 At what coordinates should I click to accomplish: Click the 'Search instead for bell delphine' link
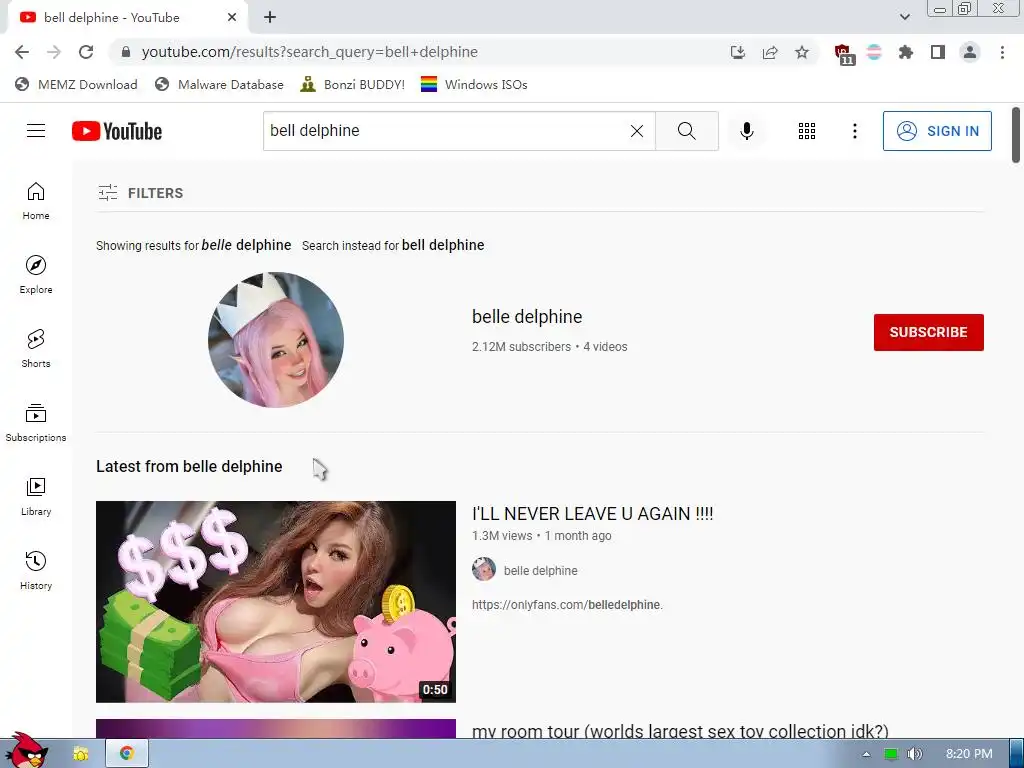pyautogui.click(x=393, y=246)
